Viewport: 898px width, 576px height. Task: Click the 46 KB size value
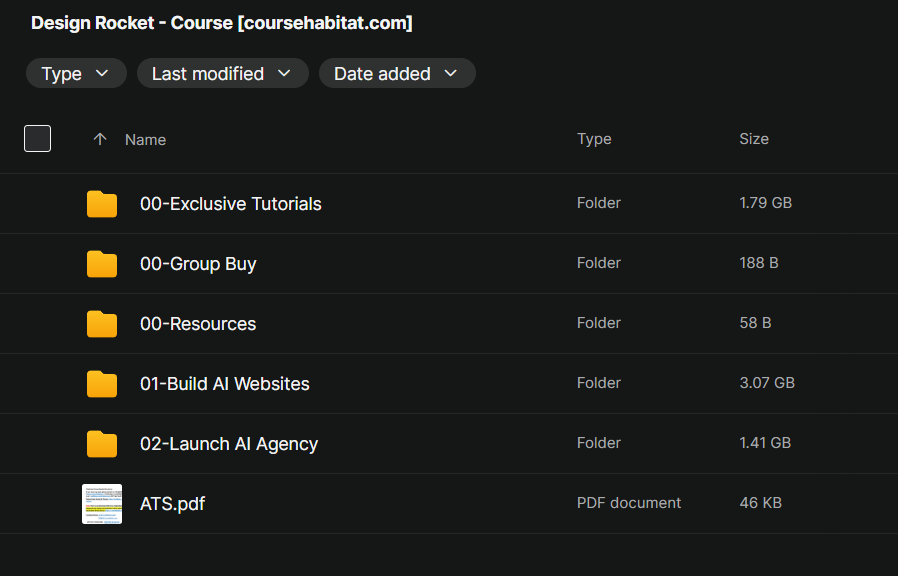point(761,503)
